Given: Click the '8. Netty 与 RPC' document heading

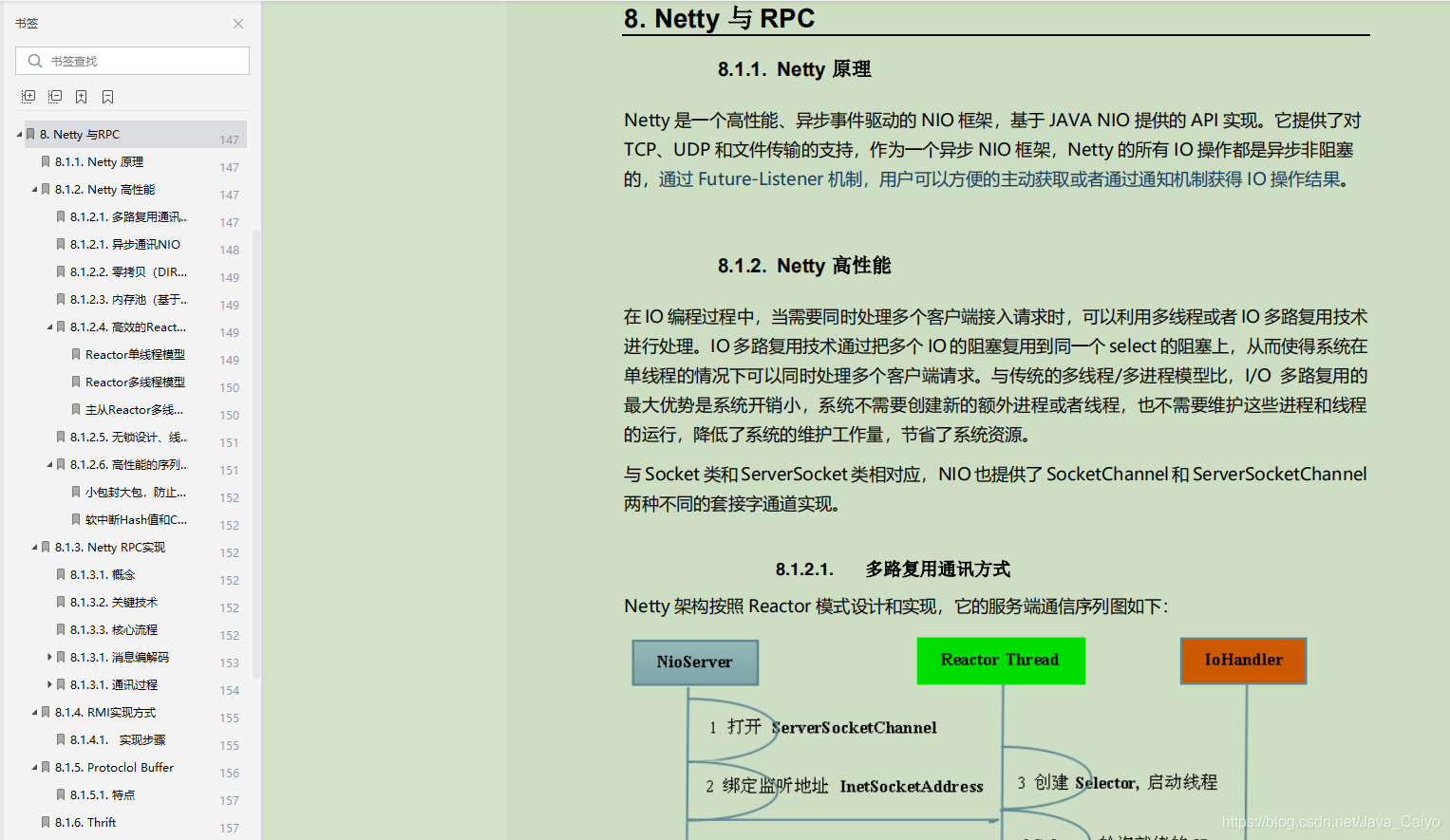Looking at the screenshot, I should (x=719, y=18).
